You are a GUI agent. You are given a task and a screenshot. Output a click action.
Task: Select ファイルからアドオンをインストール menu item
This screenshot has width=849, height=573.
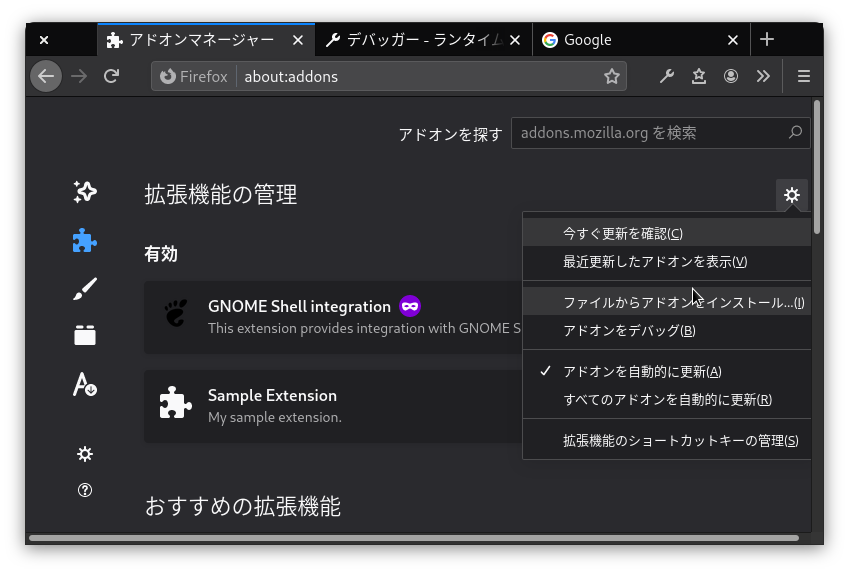(682, 302)
